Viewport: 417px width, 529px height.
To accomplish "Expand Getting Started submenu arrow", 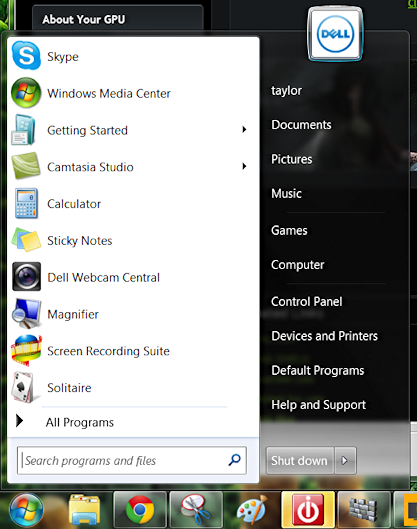I will click(x=244, y=130).
